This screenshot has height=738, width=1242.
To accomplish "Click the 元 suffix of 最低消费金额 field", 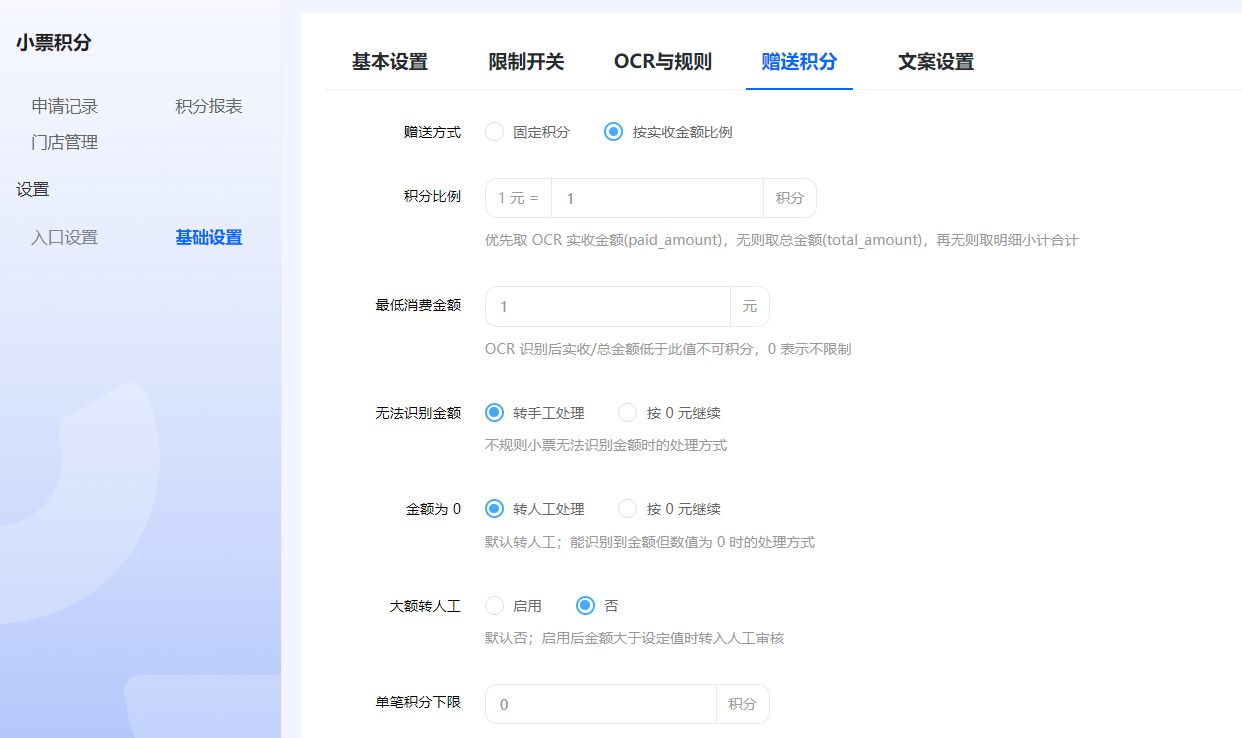I will [750, 306].
